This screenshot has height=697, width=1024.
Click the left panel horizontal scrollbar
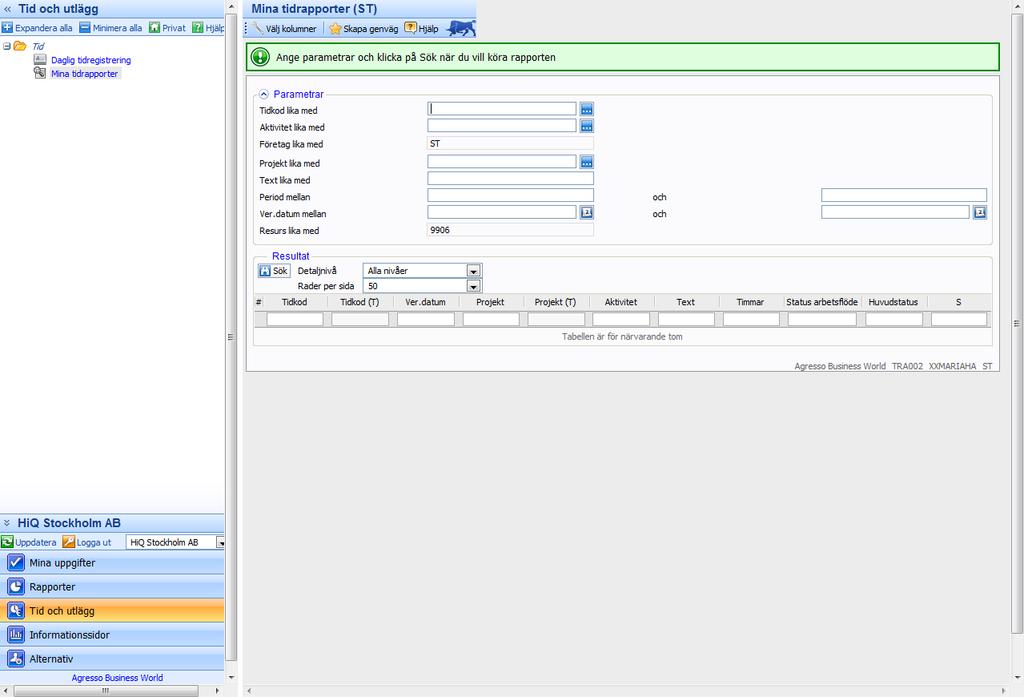pos(106,690)
